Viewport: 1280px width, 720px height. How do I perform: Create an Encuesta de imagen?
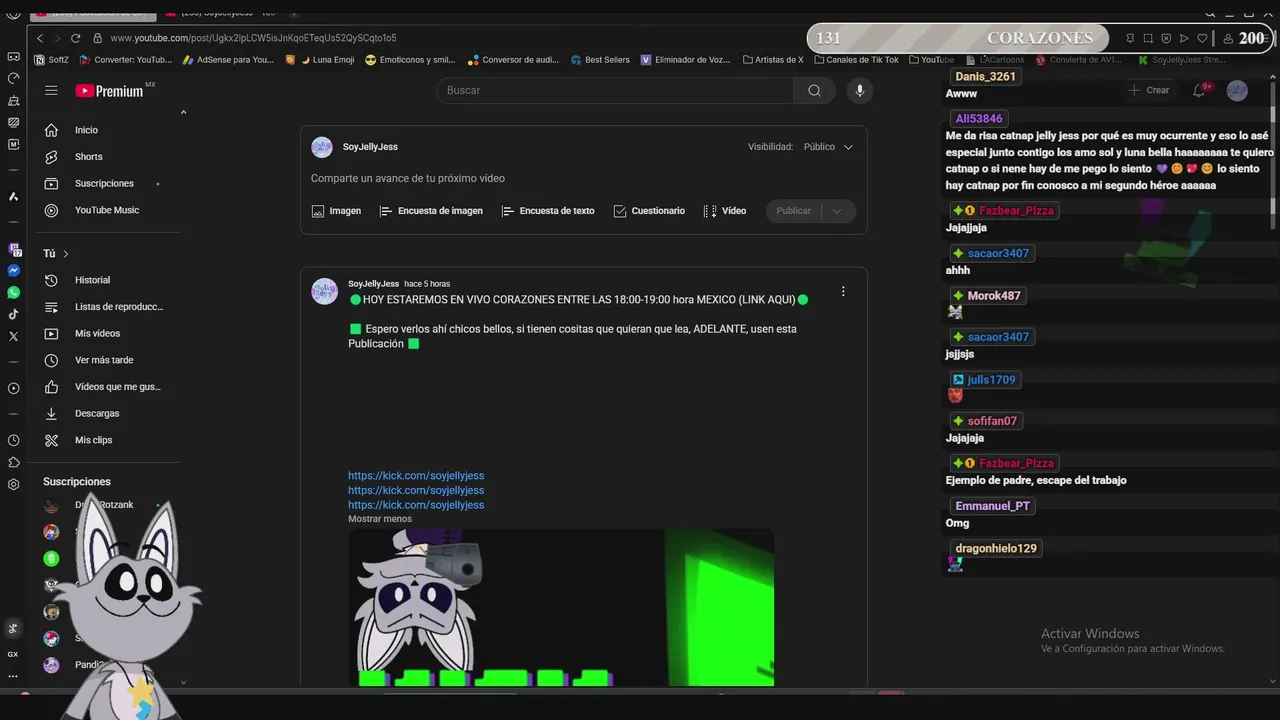point(431,211)
